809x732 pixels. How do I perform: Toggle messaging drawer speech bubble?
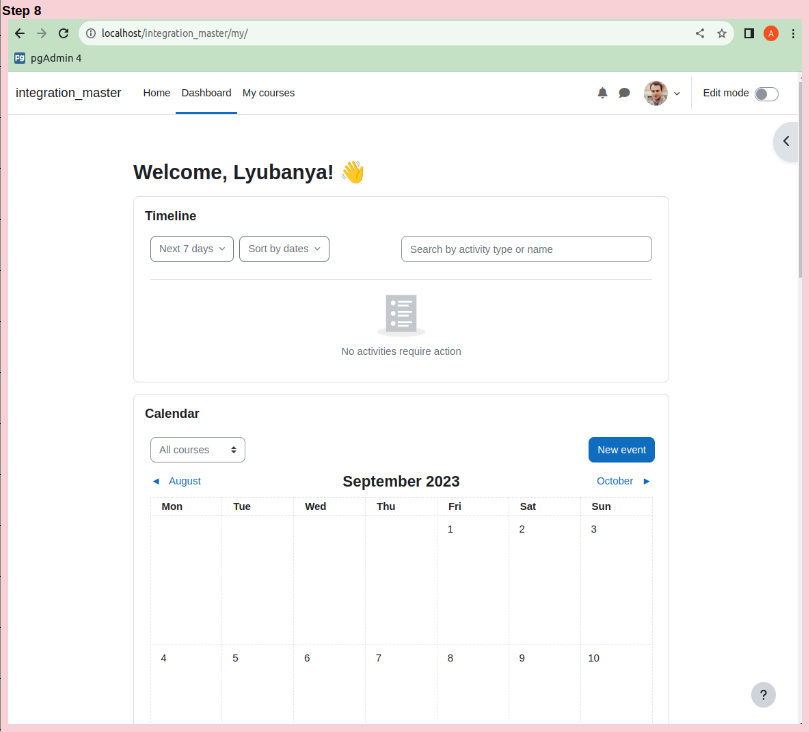point(624,93)
